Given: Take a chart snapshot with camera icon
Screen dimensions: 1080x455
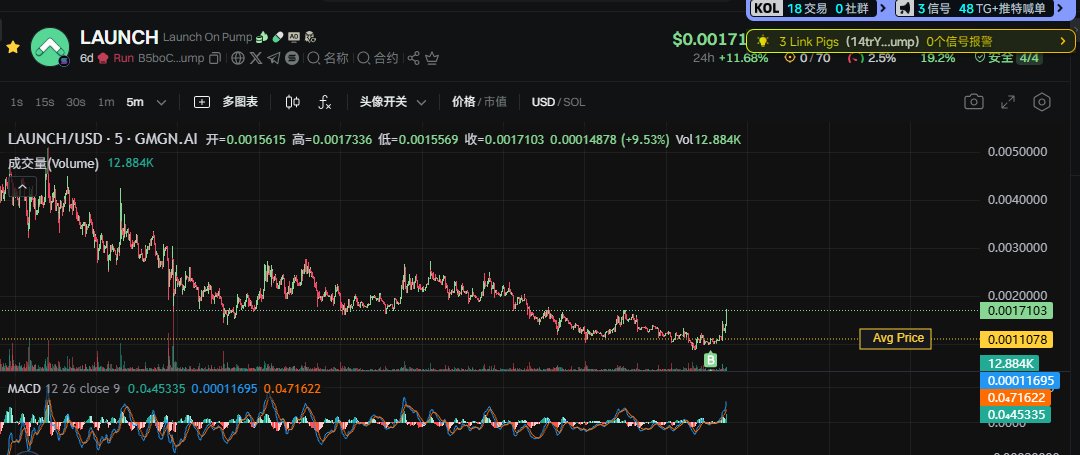Looking at the screenshot, I should tap(973, 102).
